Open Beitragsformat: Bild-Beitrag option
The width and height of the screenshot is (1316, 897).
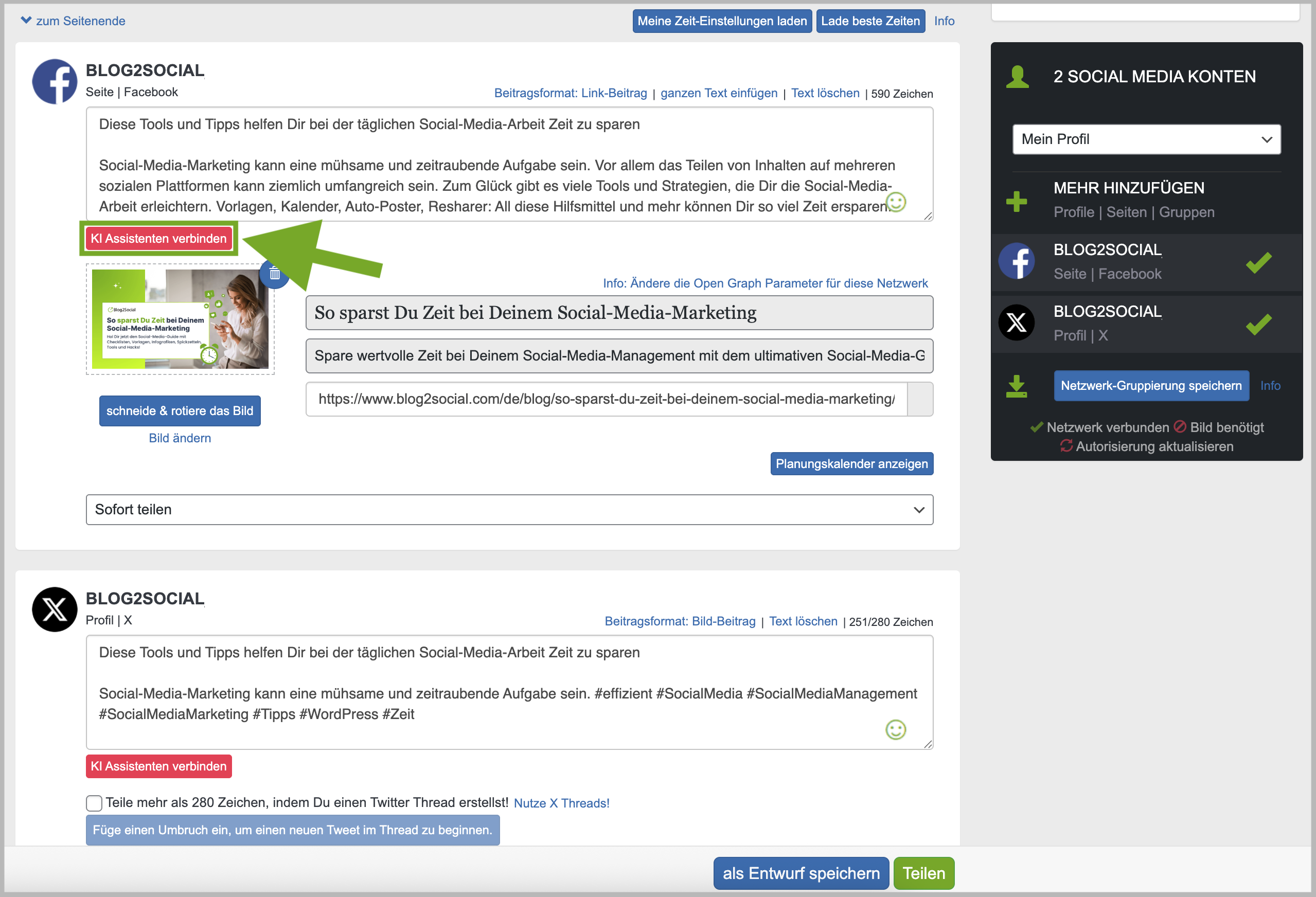[680, 621]
